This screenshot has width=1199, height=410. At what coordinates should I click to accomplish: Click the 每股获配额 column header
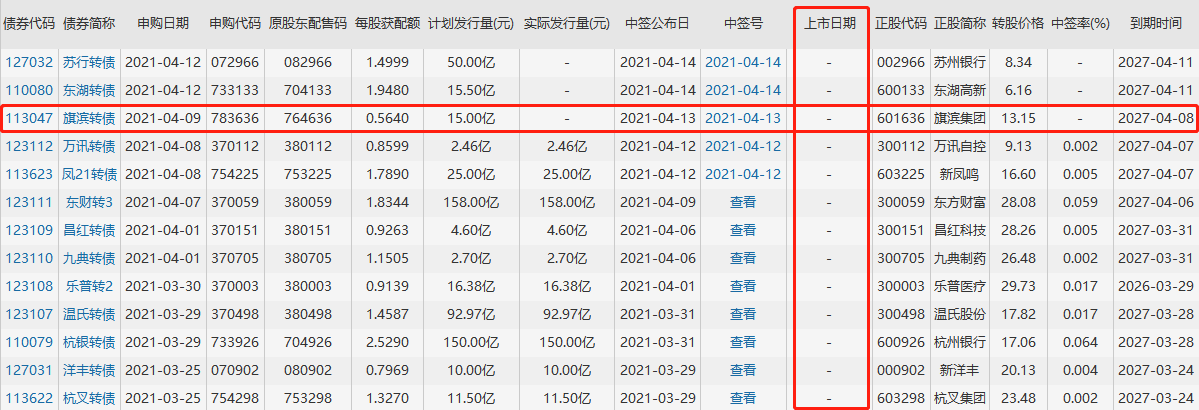coord(388,24)
